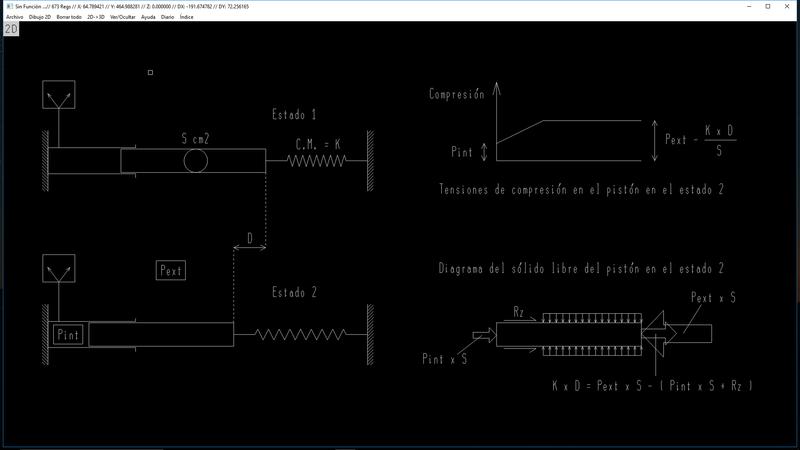Open the Ayuda help menu
This screenshot has width=800, height=450.
point(148,17)
